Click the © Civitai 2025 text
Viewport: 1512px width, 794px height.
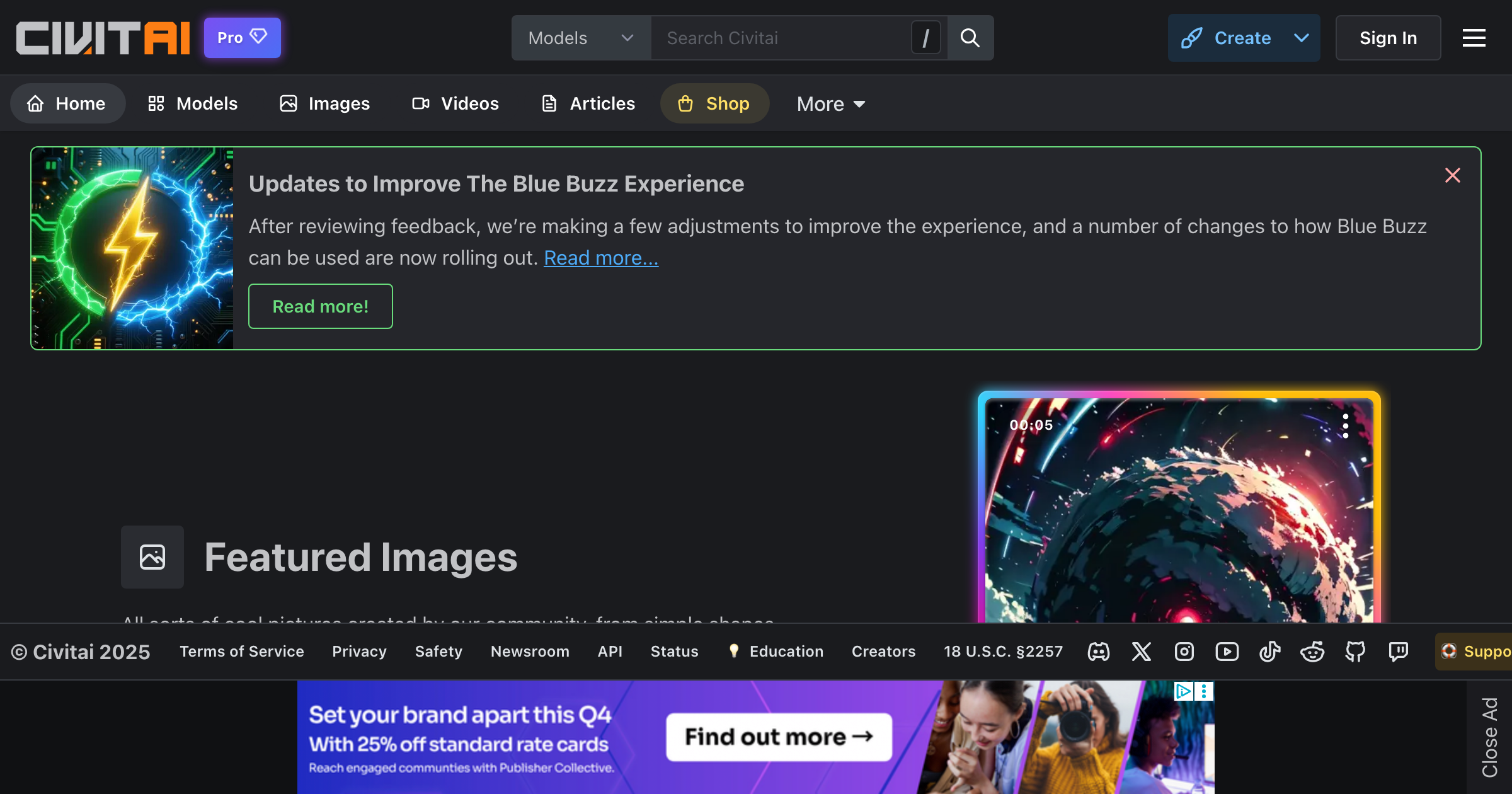tap(81, 652)
